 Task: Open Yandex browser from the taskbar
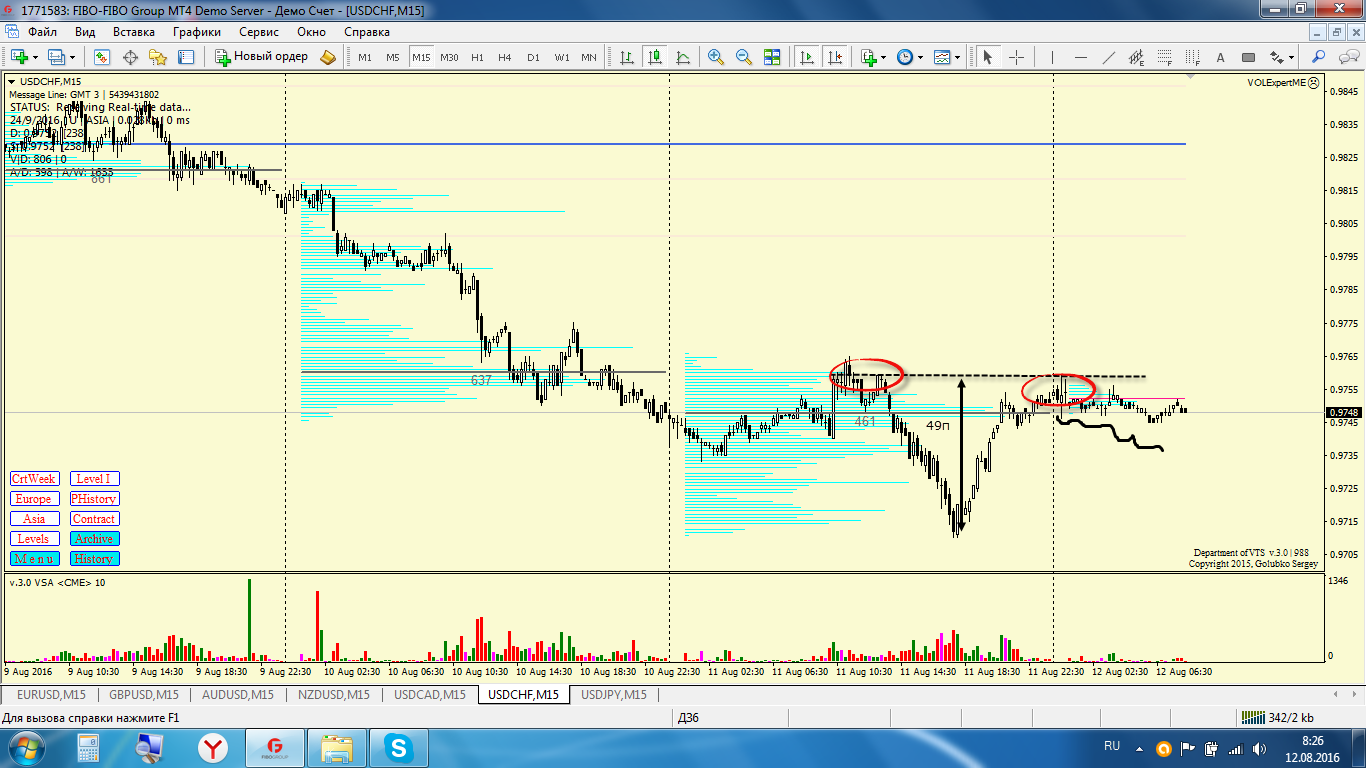[x=212, y=747]
